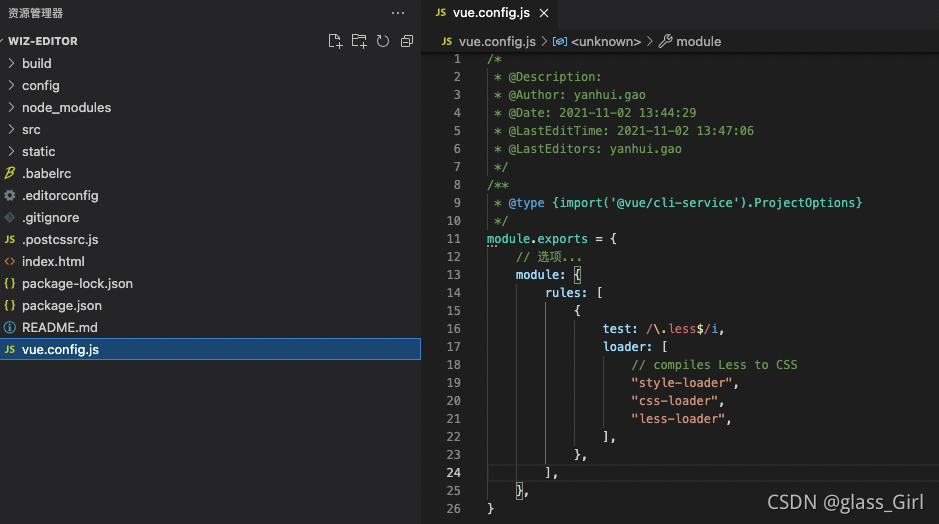The width and height of the screenshot is (939, 524).
Task: Click line number 13 in the gutter
Action: tap(454, 275)
